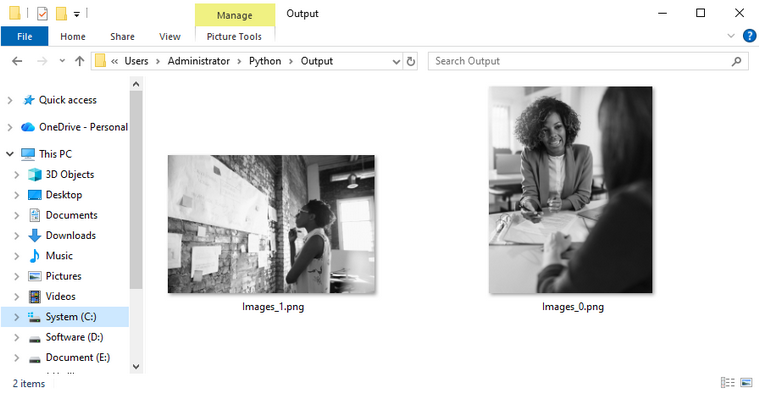Expand the ribbon with the chevron

click(x=731, y=36)
